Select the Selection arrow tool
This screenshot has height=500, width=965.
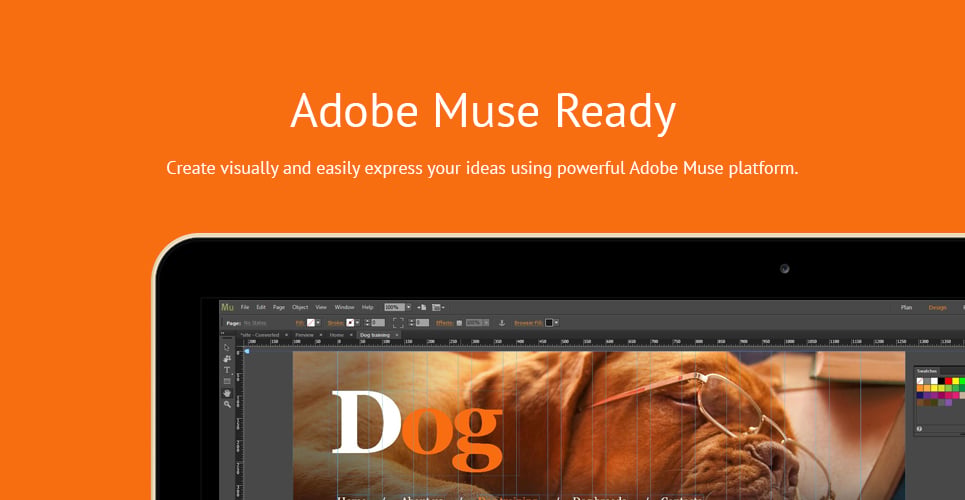226,347
